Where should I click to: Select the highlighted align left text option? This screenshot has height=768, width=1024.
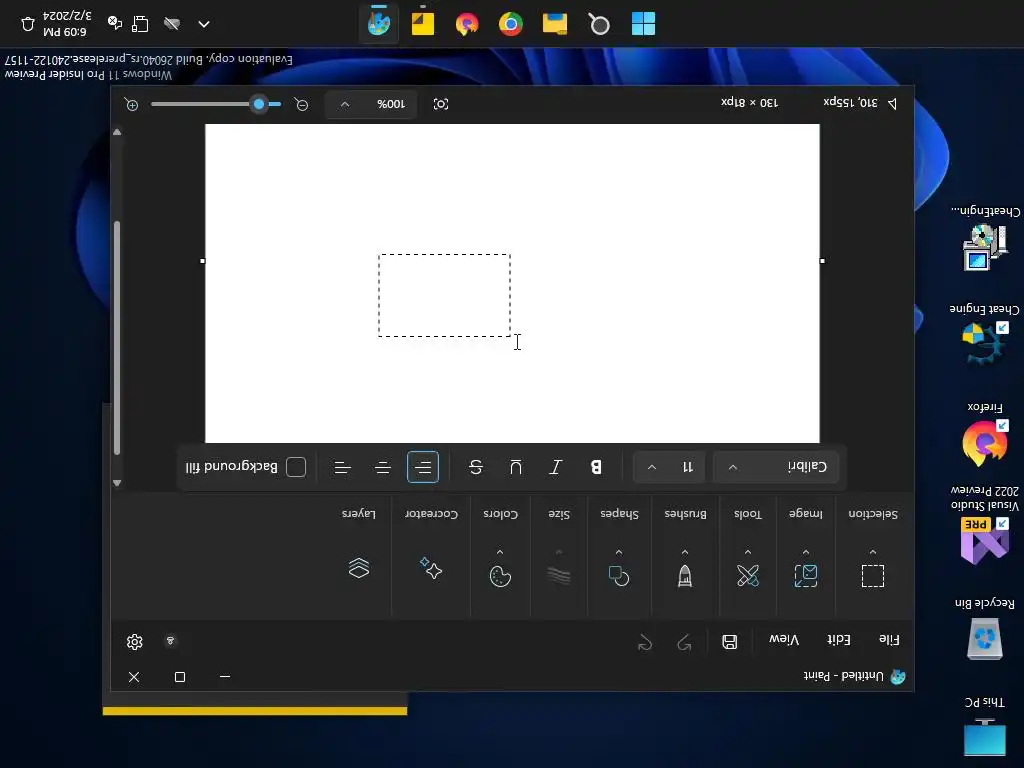(x=423, y=467)
